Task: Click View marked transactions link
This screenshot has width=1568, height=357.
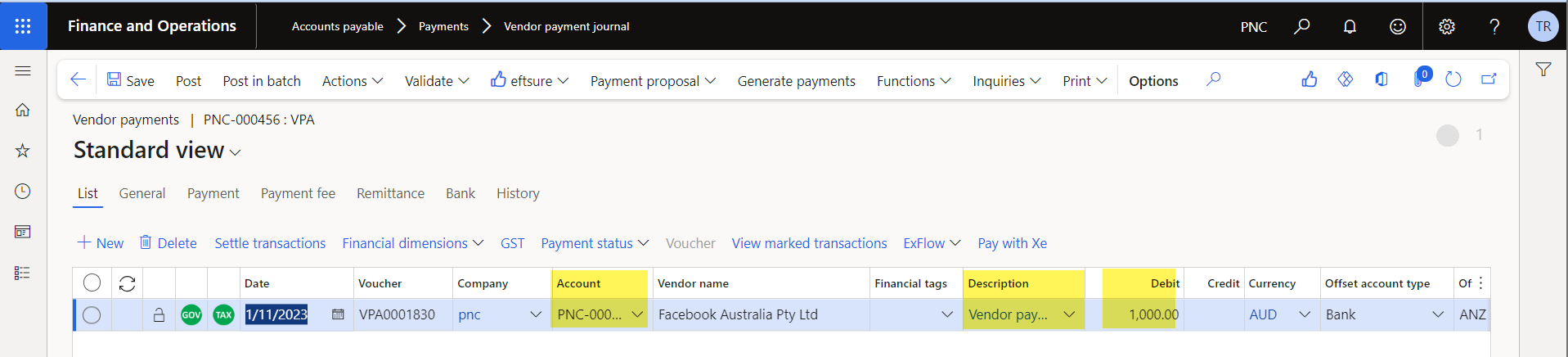Action: [x=809, y=243]
